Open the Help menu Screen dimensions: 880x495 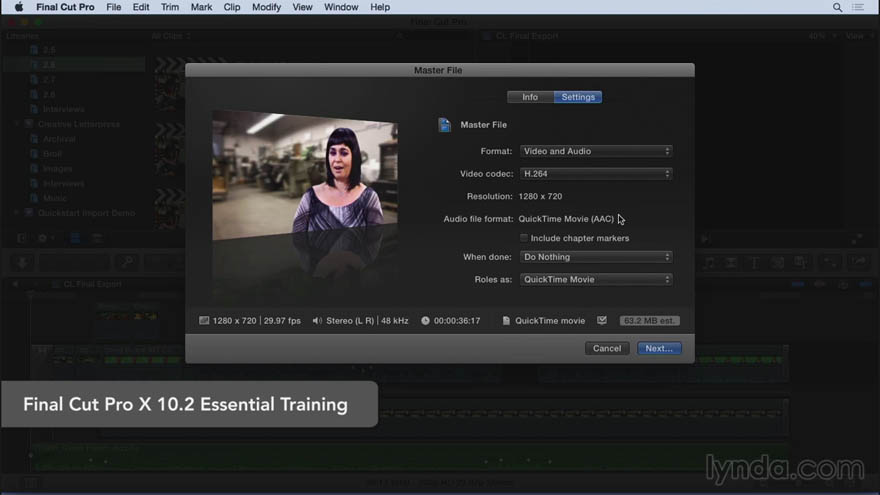click(x=380, y=7)
